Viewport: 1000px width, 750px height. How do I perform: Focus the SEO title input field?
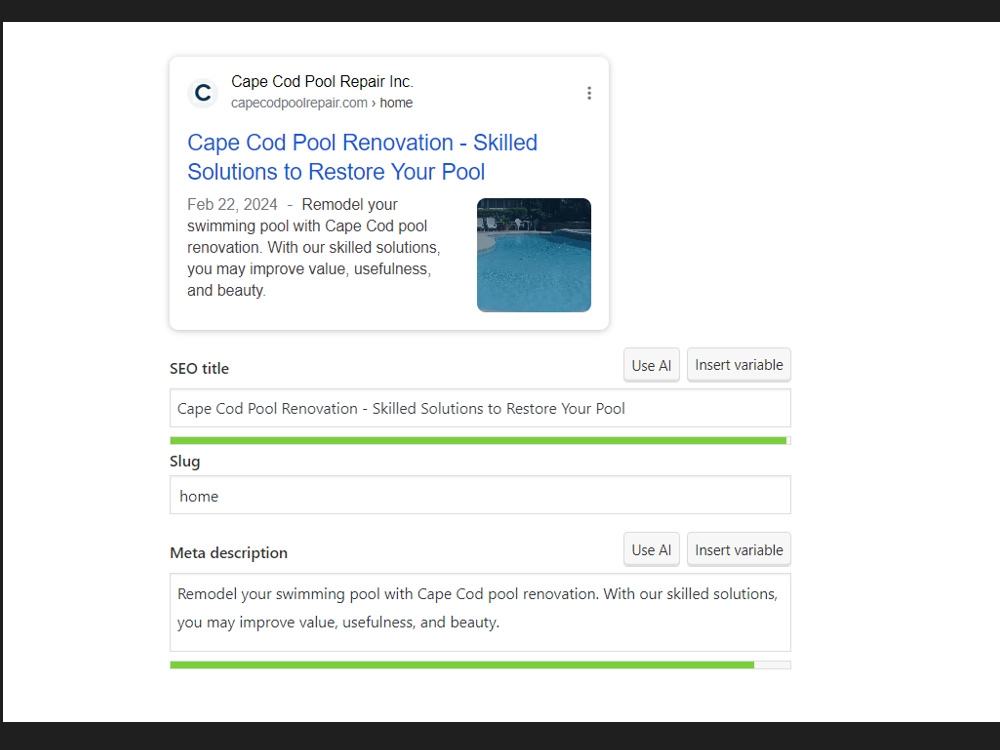coord(480,408)
